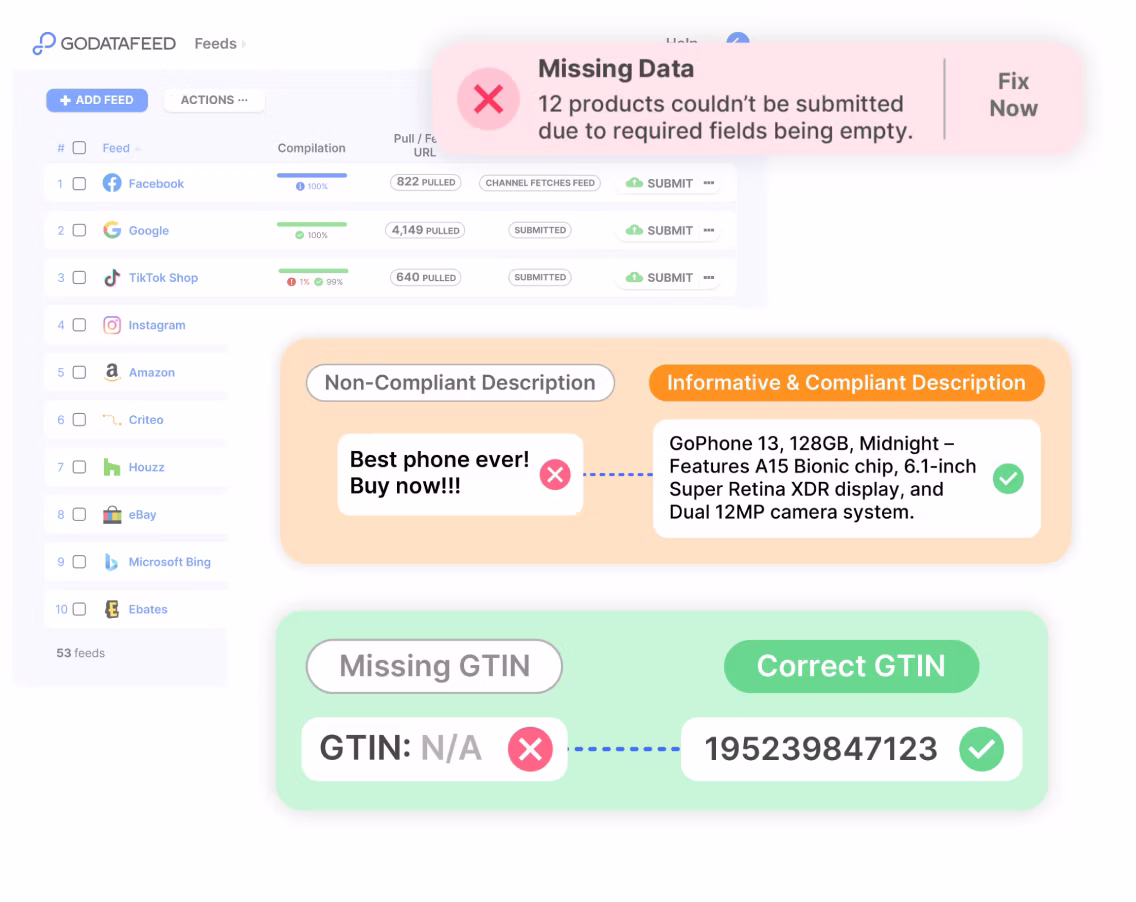Click the Instagram channel icon

coord(112,325)
